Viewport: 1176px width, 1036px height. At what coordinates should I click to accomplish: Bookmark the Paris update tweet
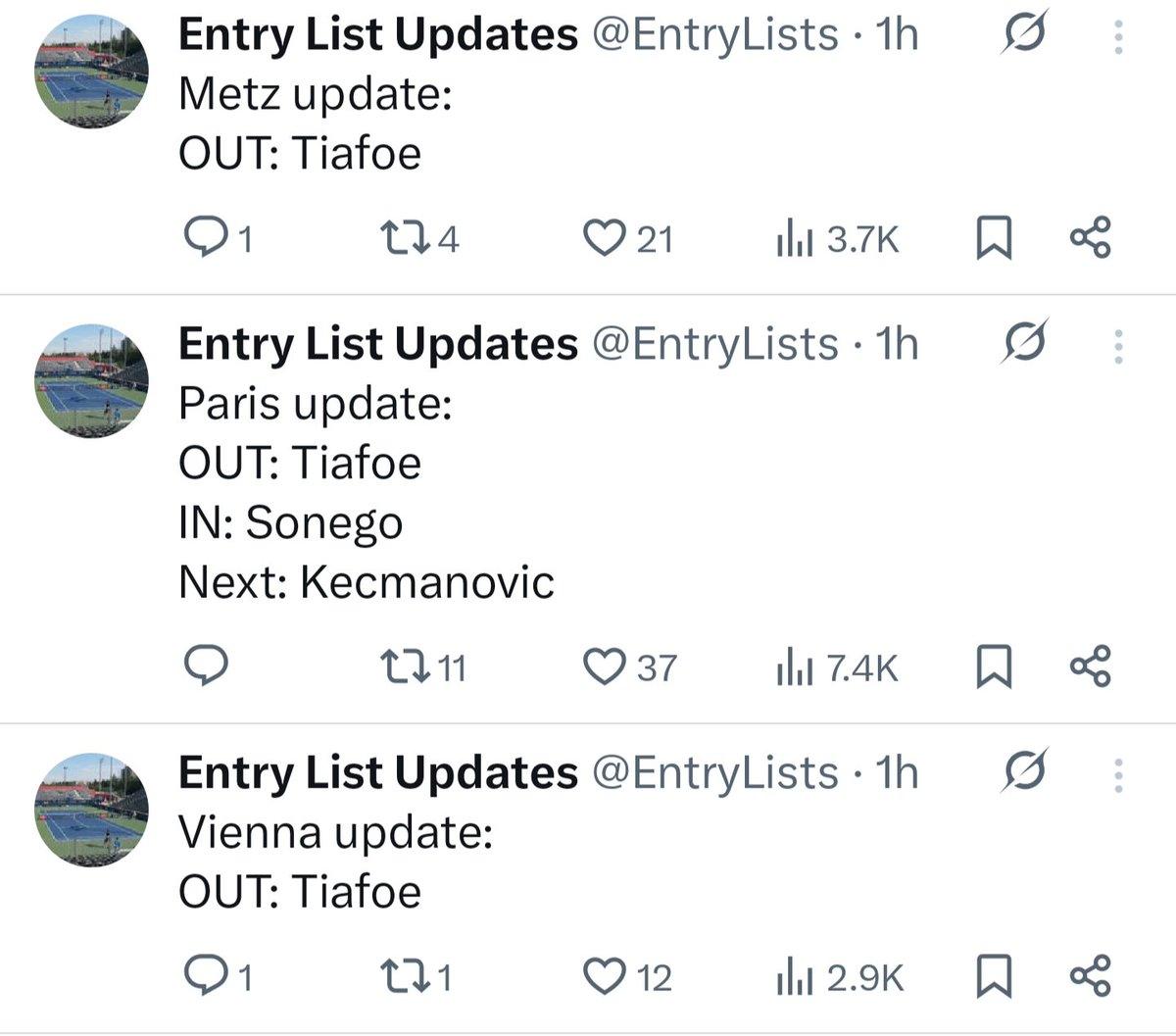994,666
